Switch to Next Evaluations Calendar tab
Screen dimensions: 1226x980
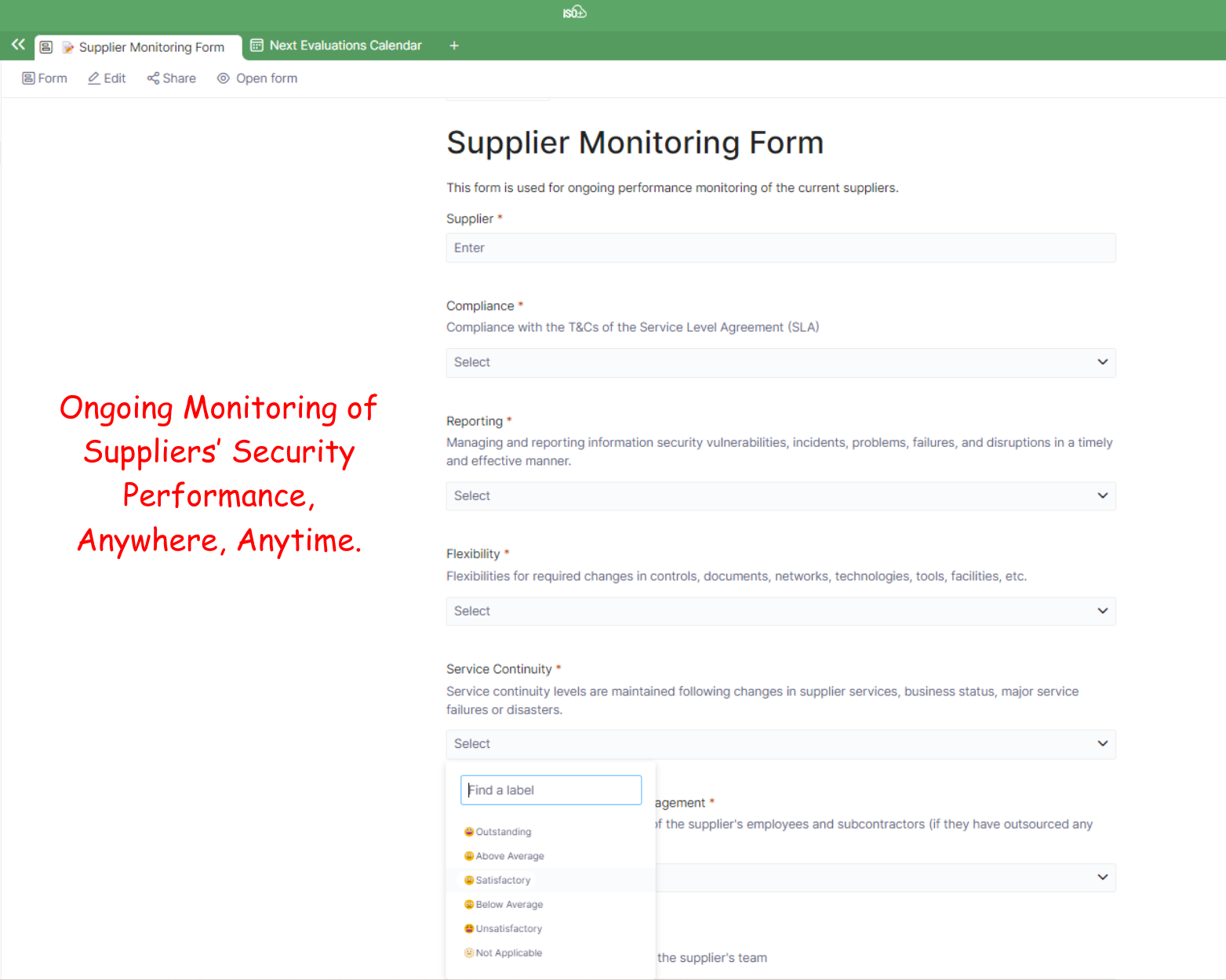tap(345, 45)
